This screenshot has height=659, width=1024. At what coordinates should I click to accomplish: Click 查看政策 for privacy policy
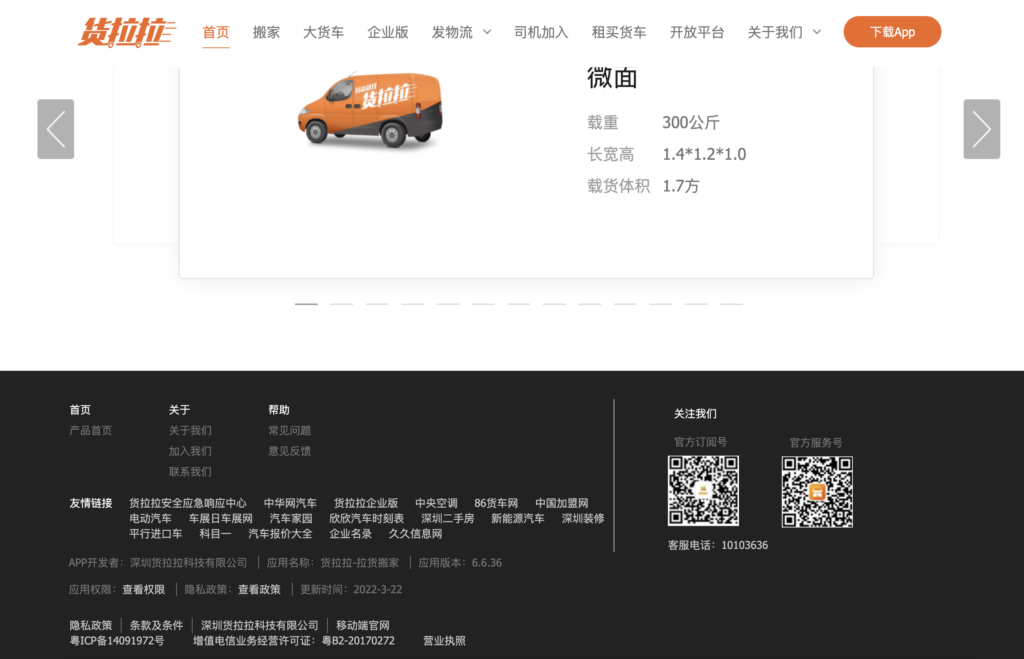tap(259, 590)
